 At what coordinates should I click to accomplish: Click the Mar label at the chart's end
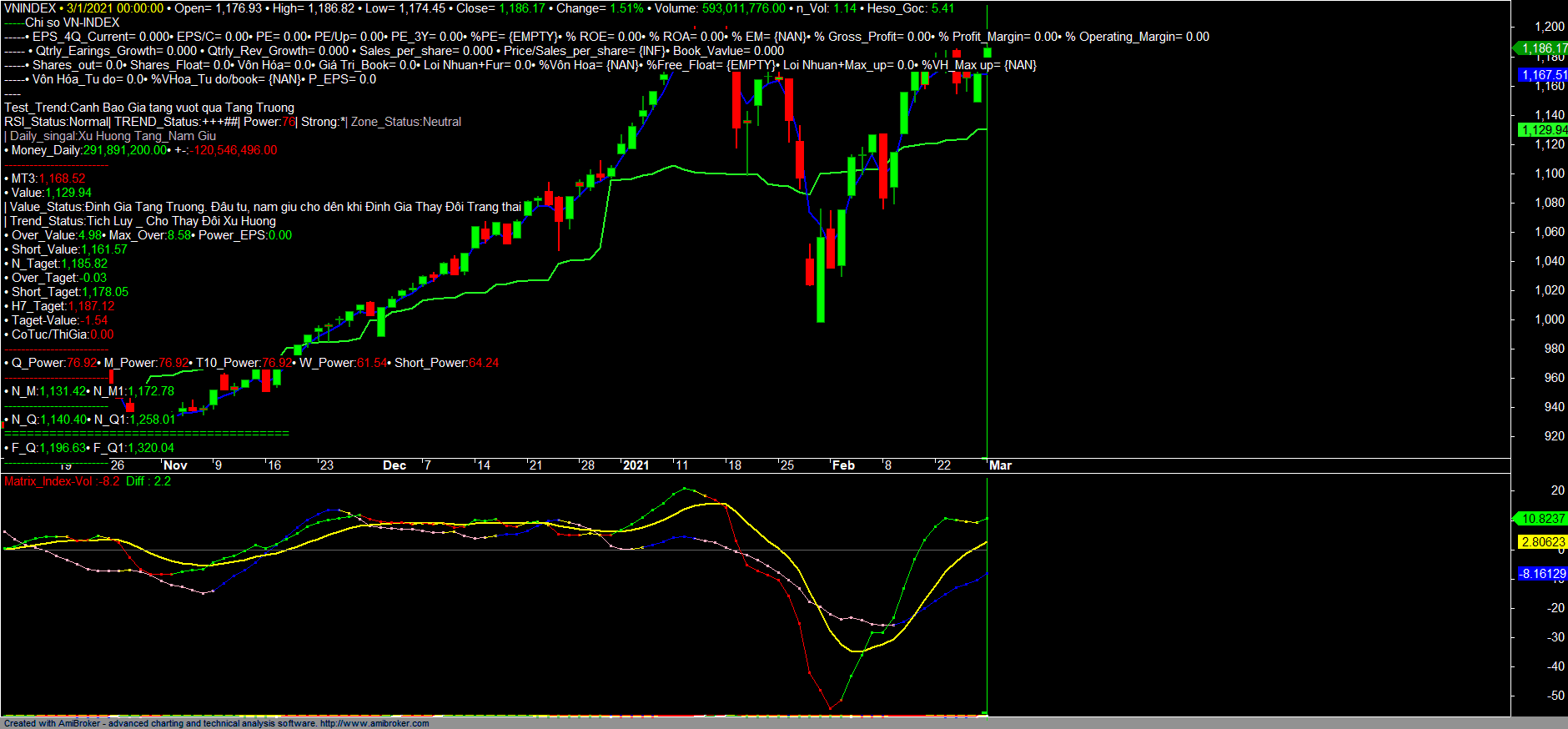tap(1000, 465)
